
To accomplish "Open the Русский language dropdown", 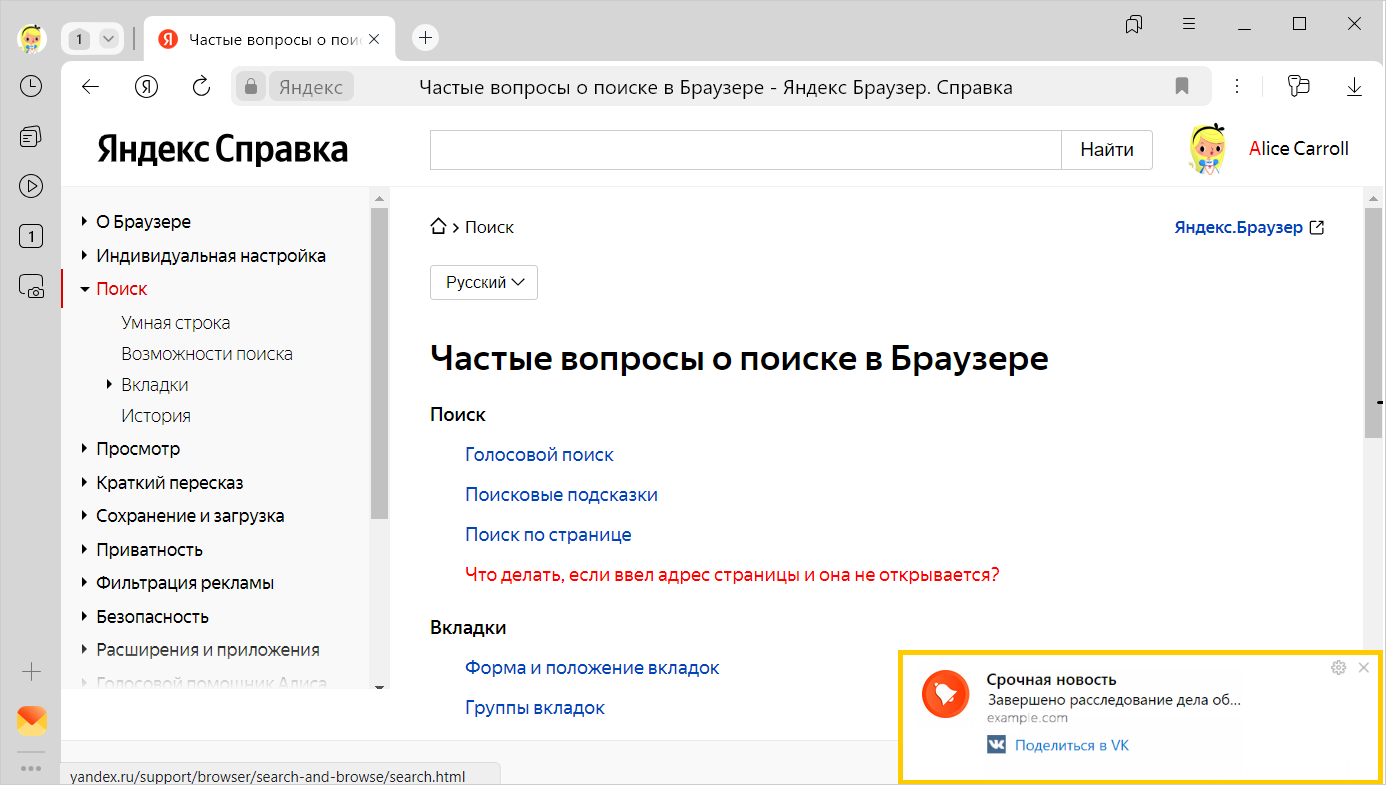I will click(x=484, y=283).
